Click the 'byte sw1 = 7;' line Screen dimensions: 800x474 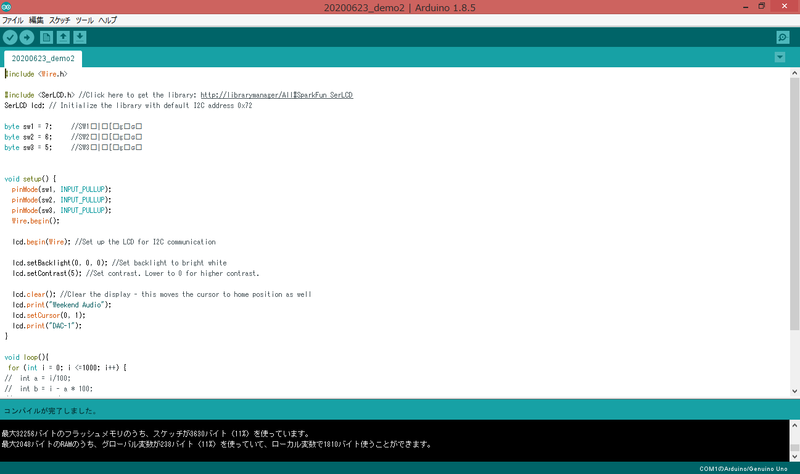[73, 127]
